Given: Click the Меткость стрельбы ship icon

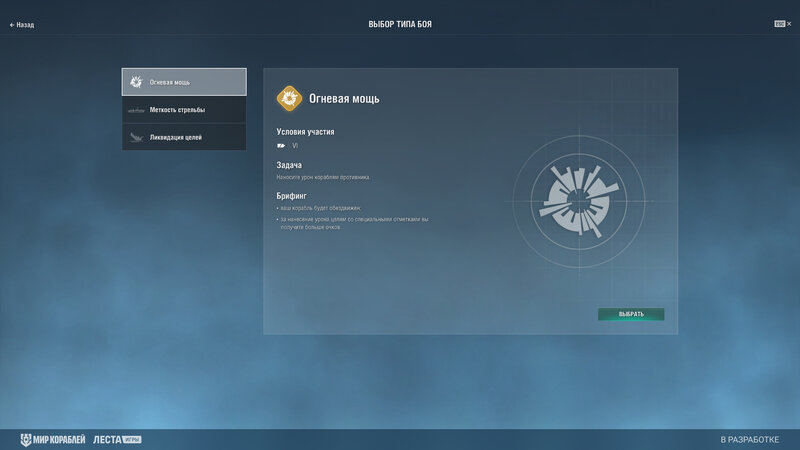Looking at the screenshot, I should pyautogui.click(x=136, y=110).
